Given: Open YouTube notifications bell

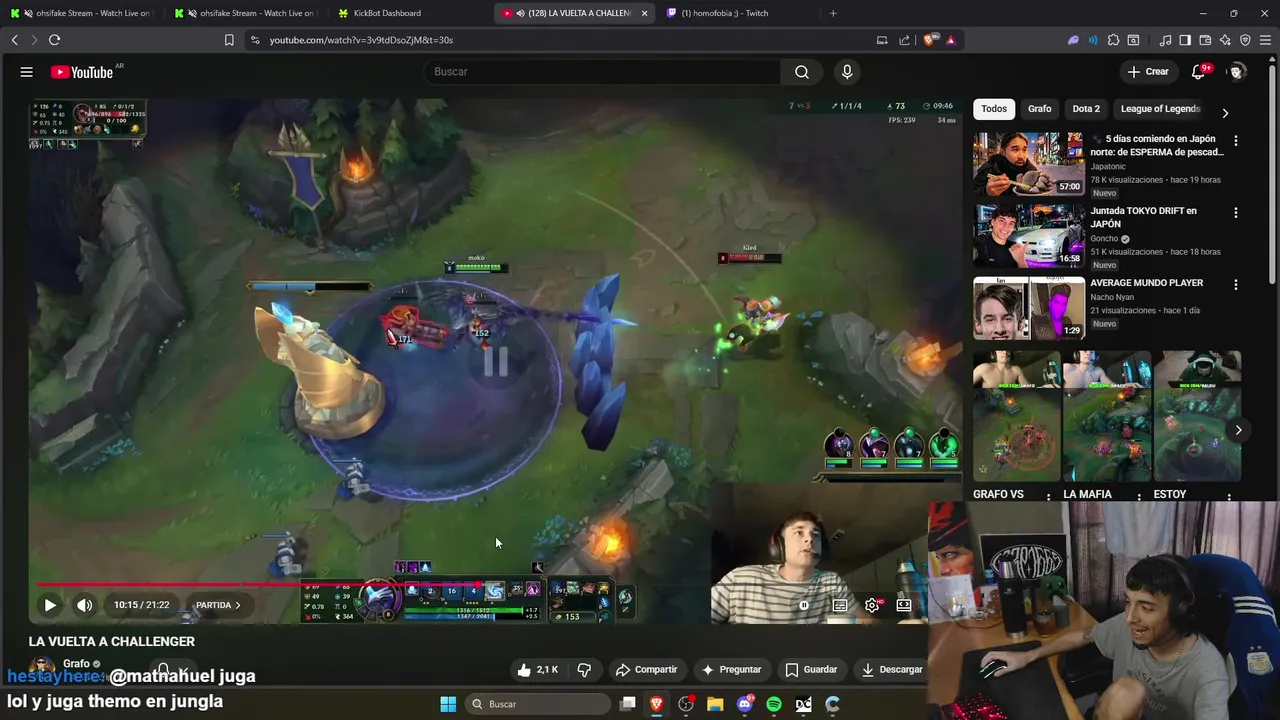Looking at the screenshot, I should tap(1198, 72).
